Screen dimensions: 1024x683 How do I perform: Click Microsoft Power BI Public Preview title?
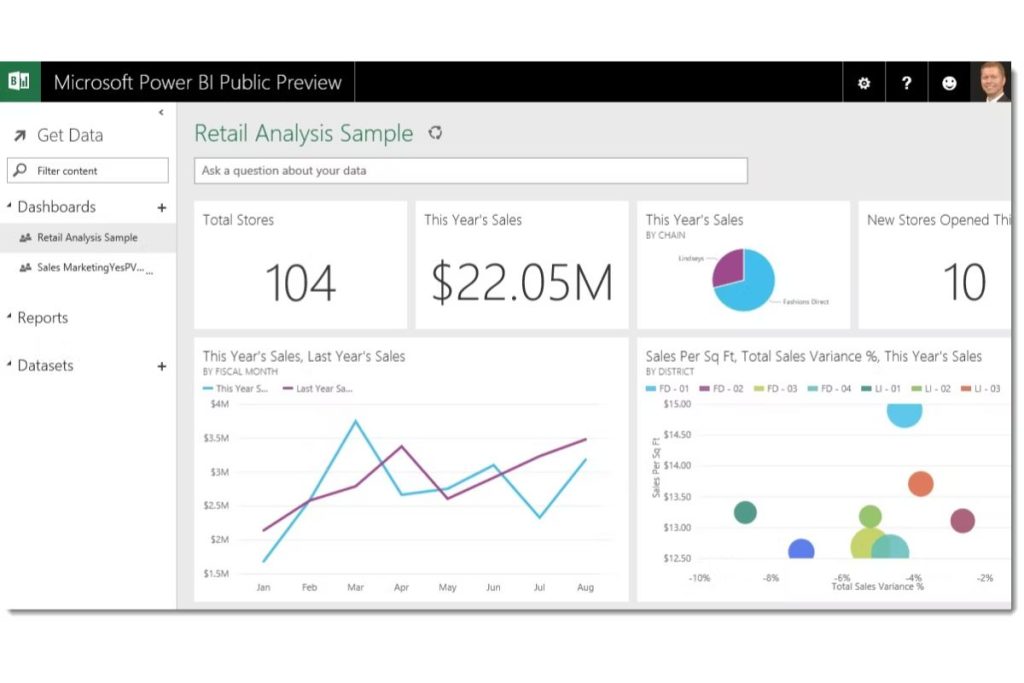click(197, 82)
